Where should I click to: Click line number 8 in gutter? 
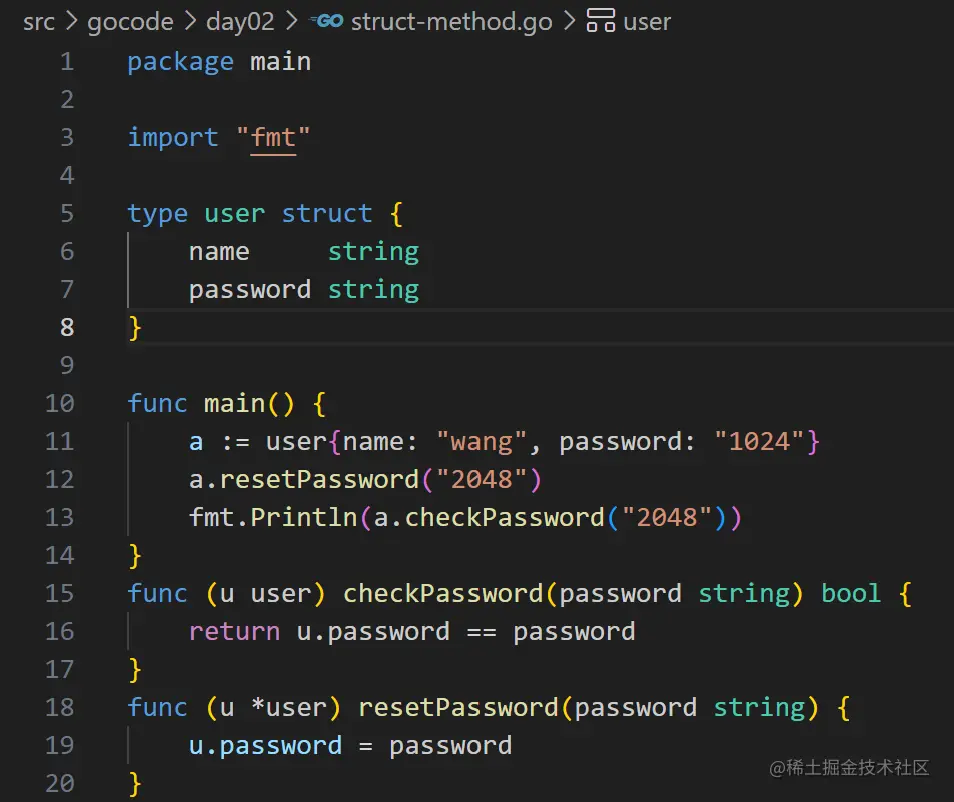[x=67, y=327]
